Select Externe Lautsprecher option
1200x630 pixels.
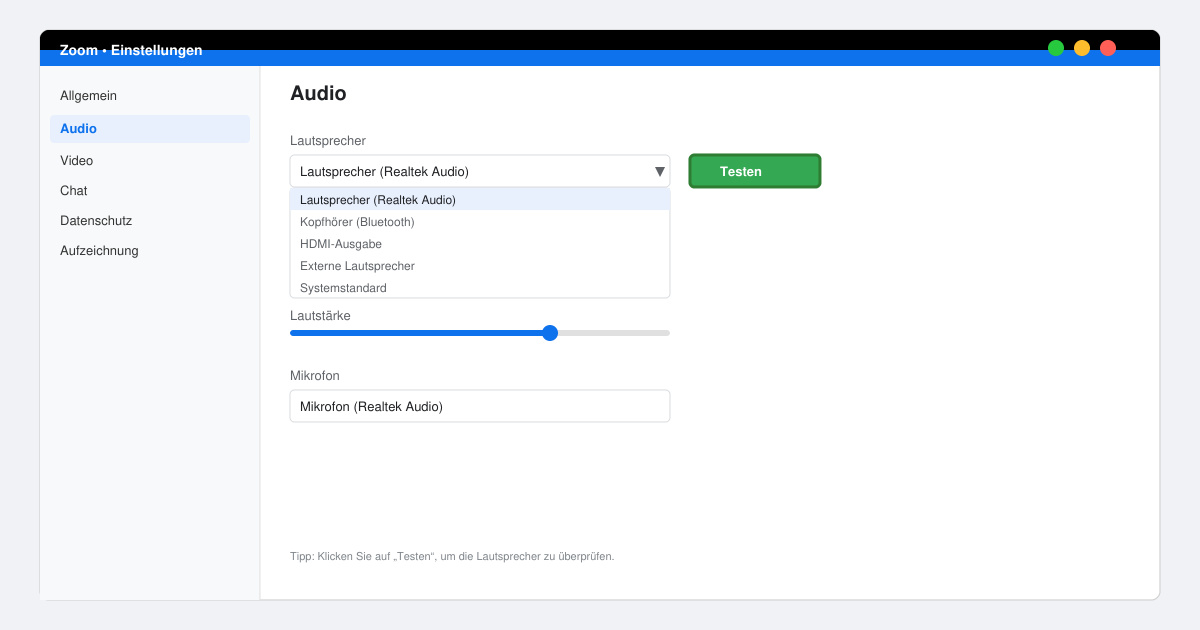[480, 266]
